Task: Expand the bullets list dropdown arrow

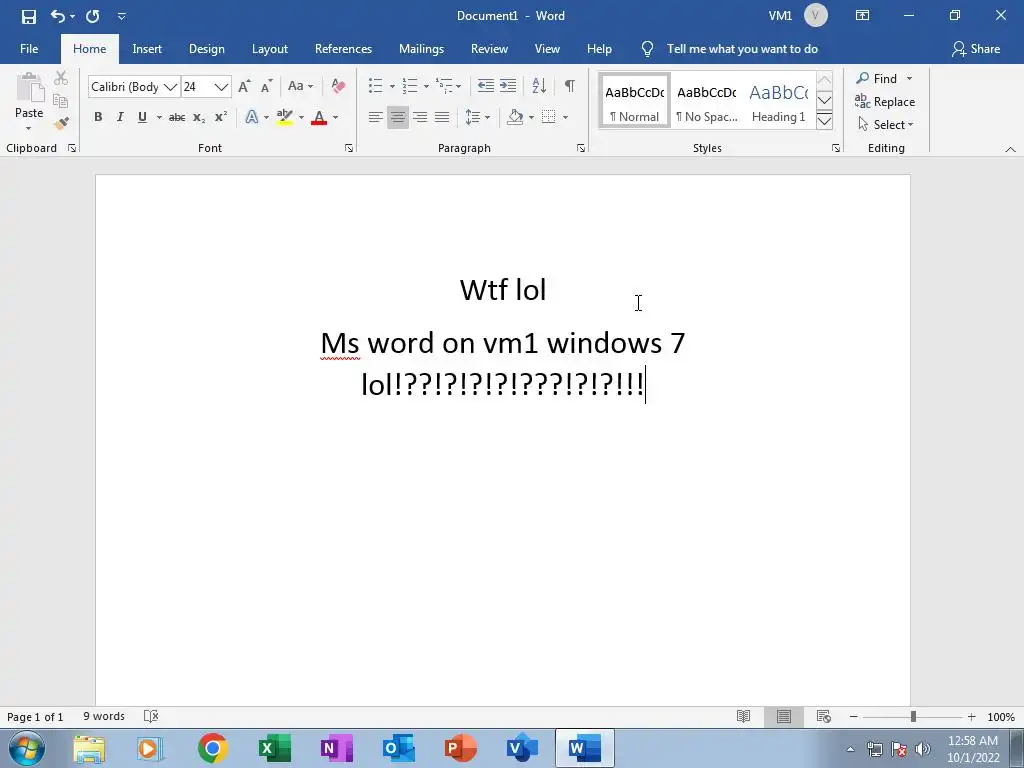Action: [392, 86]
